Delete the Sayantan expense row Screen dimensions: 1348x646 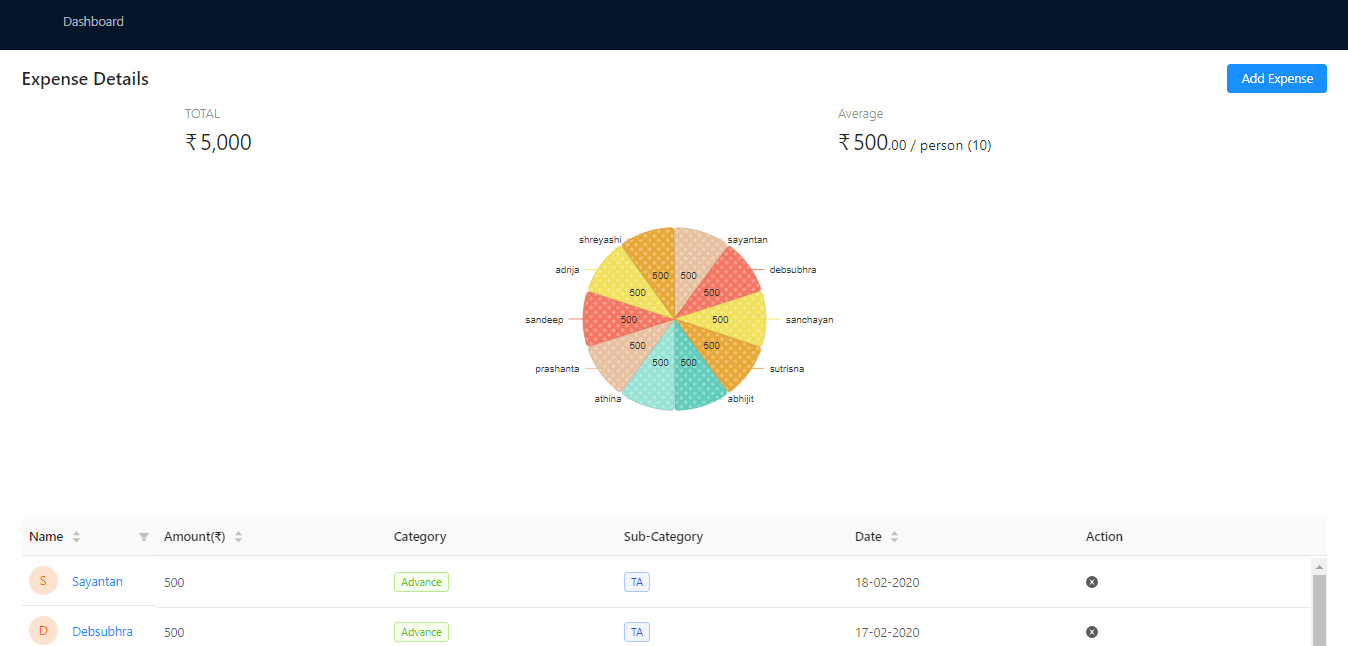point(1092,582)
